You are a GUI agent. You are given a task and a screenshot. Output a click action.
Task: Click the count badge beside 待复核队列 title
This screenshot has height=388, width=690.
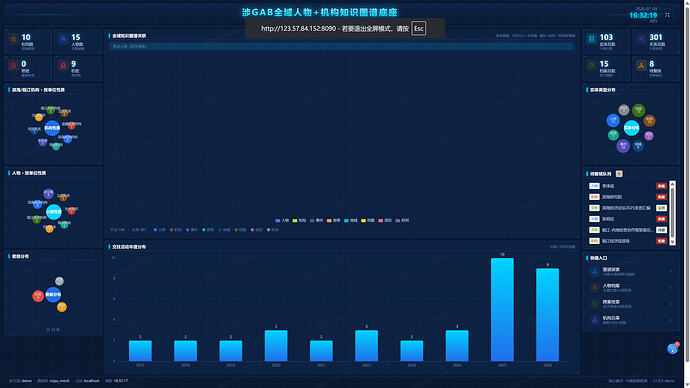619,173
